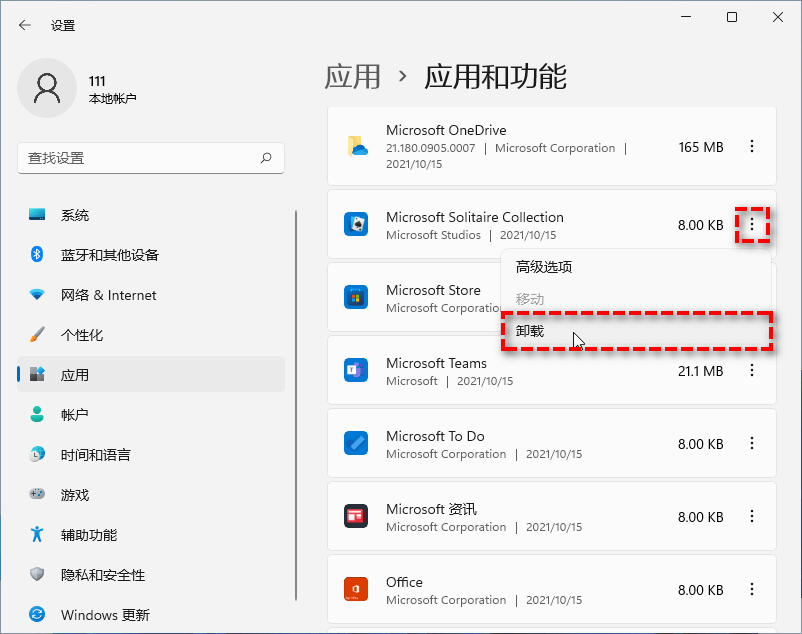Open the 111 local account profile picture
This screenshot has width=802, height=634.
coord(47,88)
